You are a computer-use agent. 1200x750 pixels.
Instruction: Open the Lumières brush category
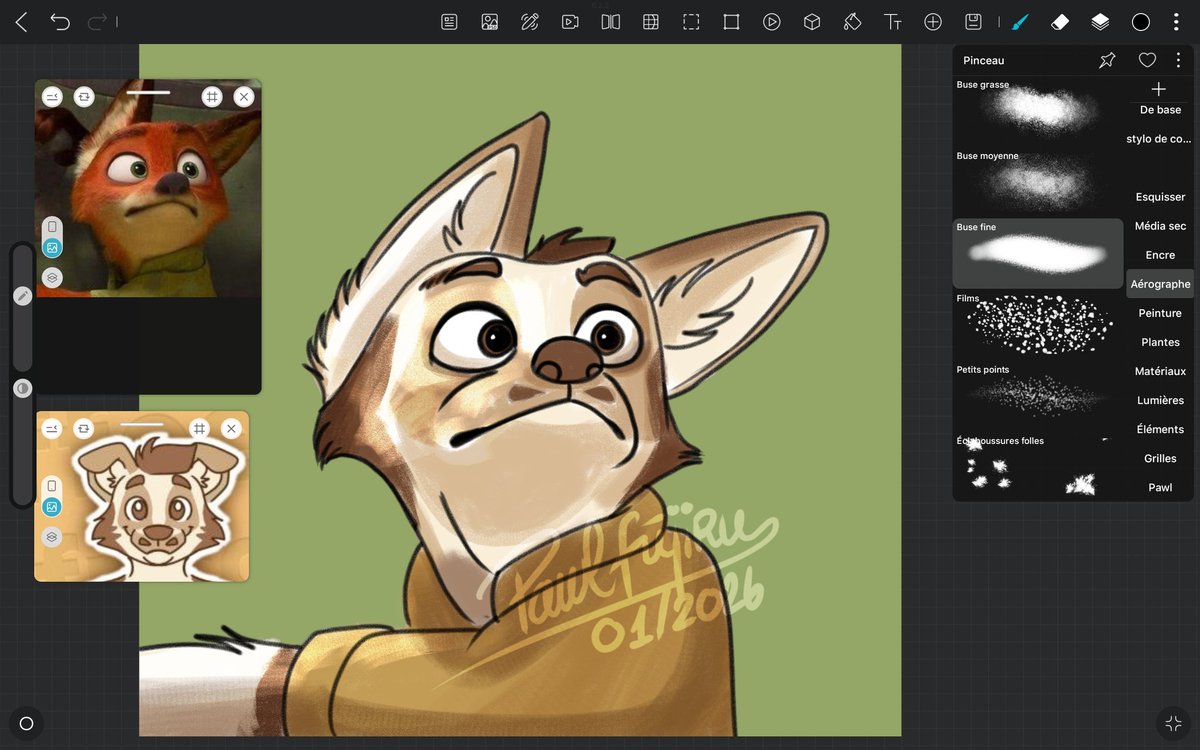click(x=1160, y=400)
